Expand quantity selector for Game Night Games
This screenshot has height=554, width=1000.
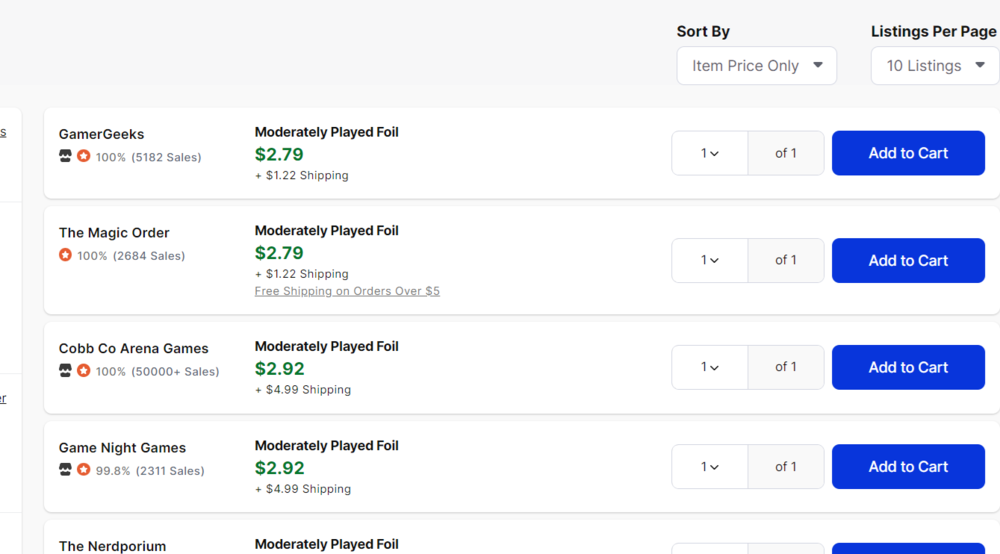click(x=710, y=466)
